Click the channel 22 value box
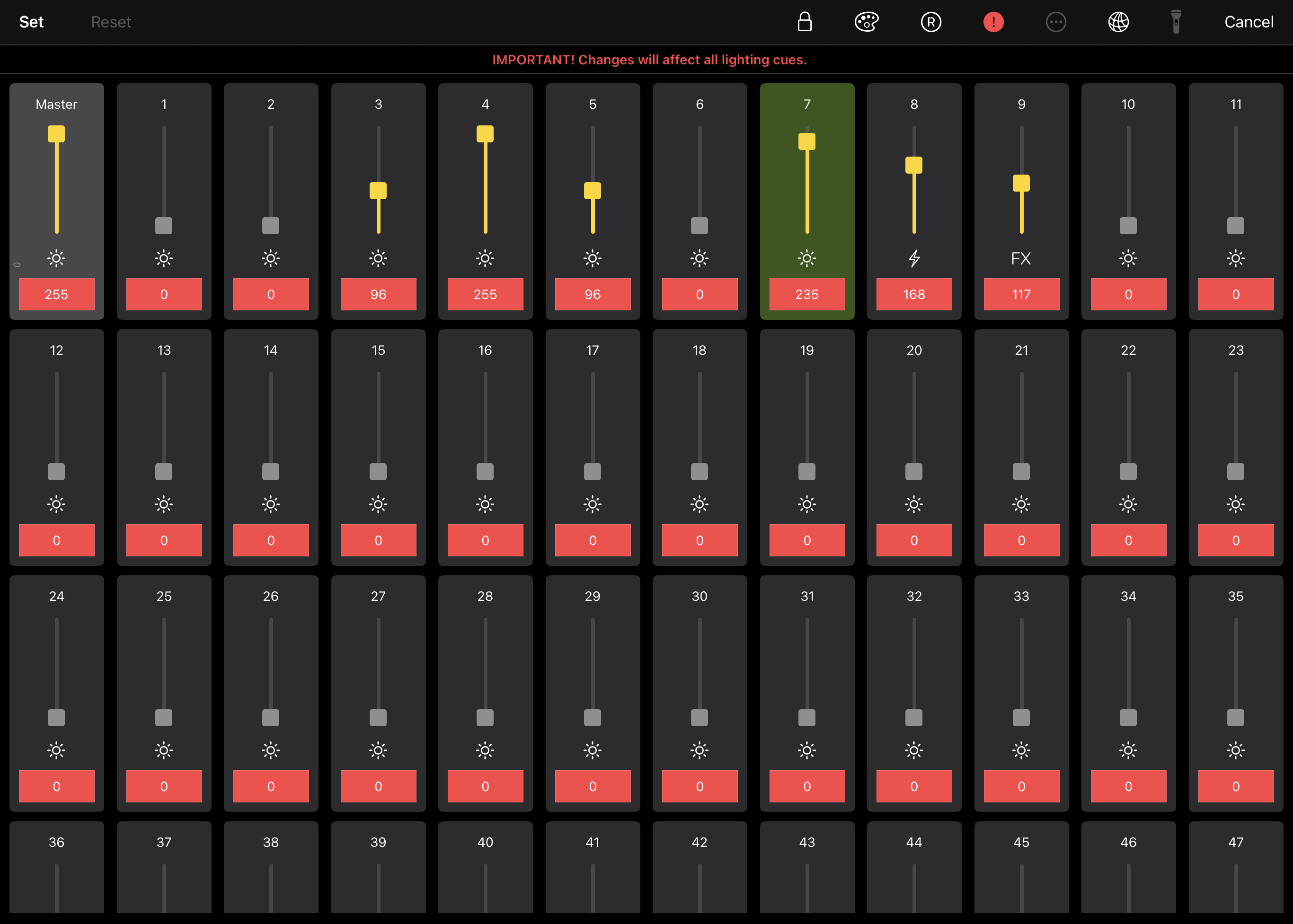 (1128, 540)
